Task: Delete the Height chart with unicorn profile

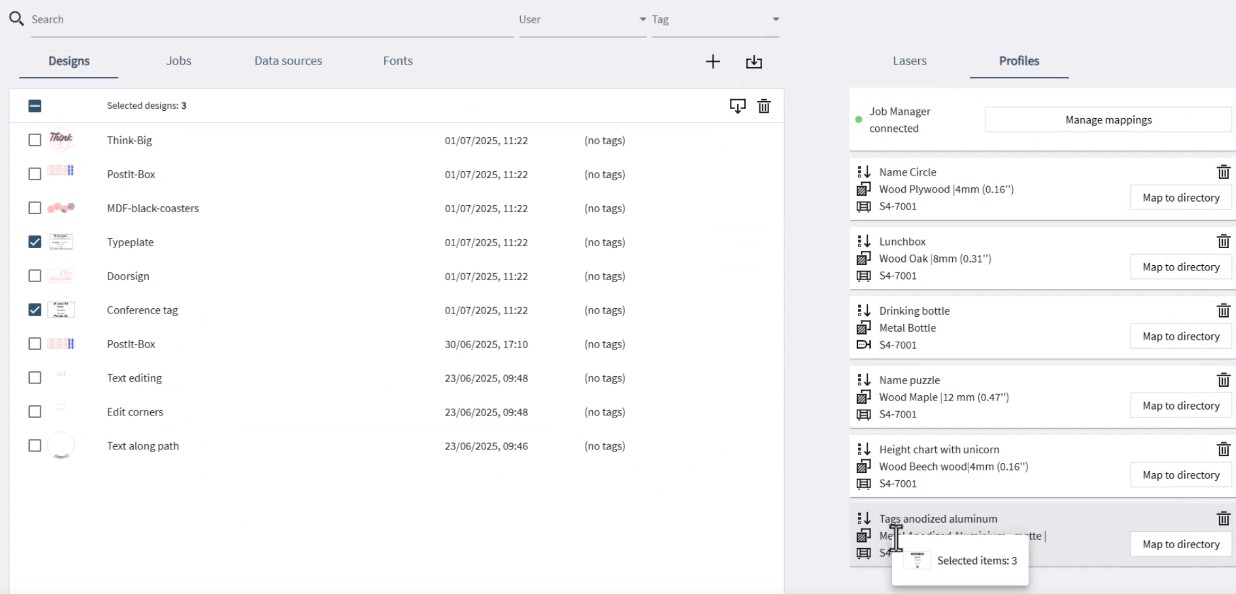Action: click(x=1223, y=449)
